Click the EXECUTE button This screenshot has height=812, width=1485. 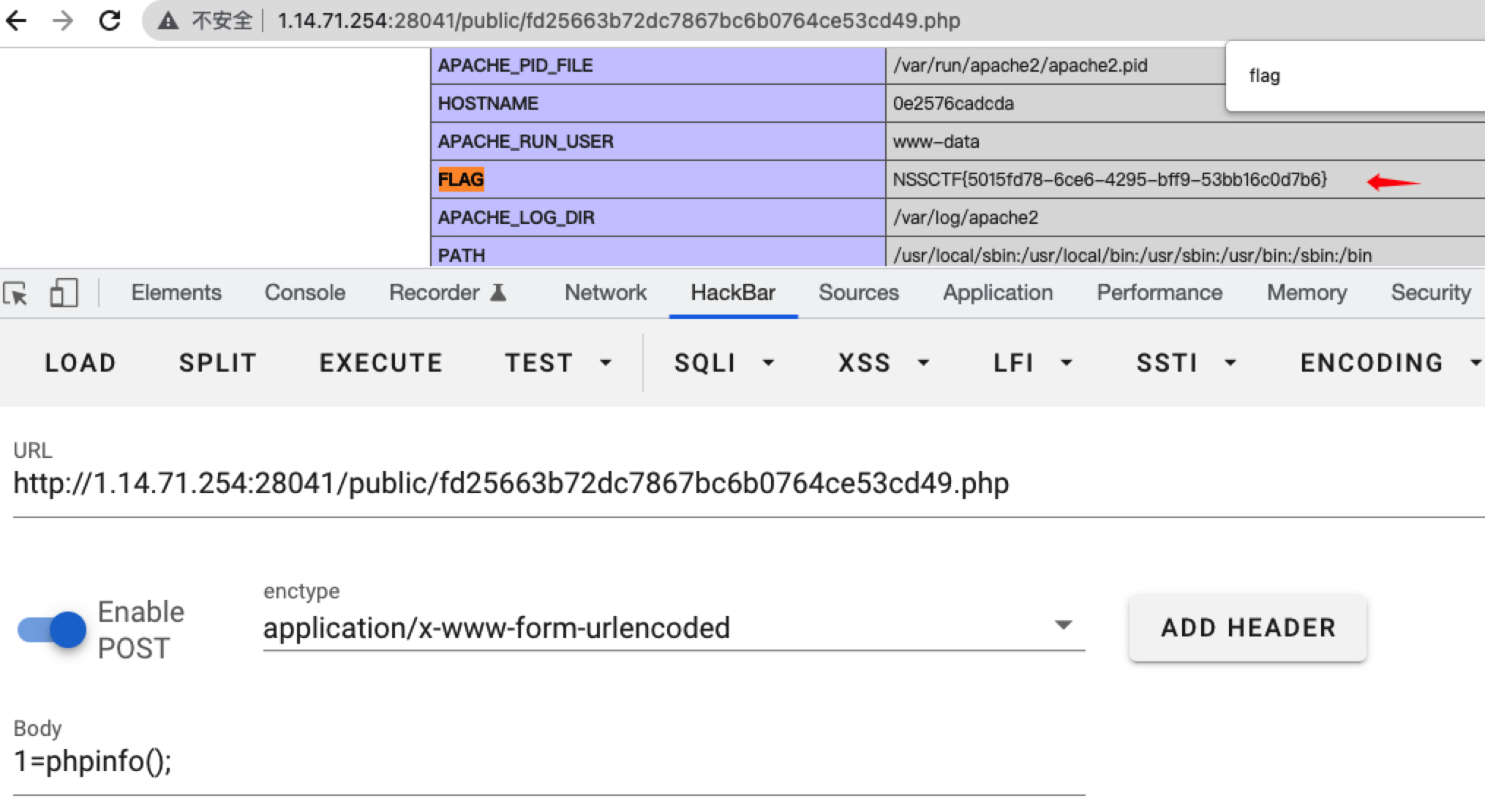coord(381,363)
